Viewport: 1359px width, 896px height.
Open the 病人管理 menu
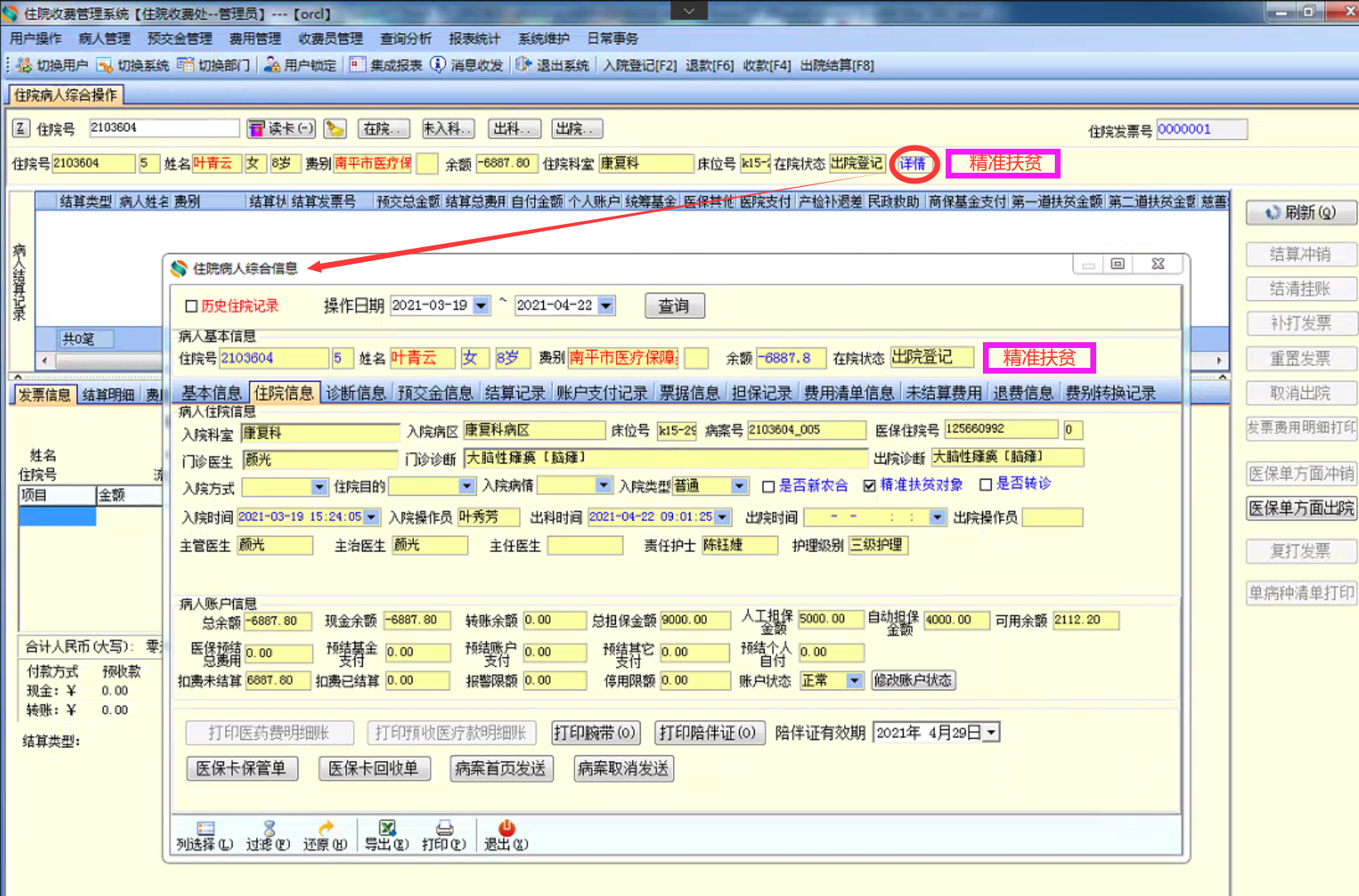point(104,39)
